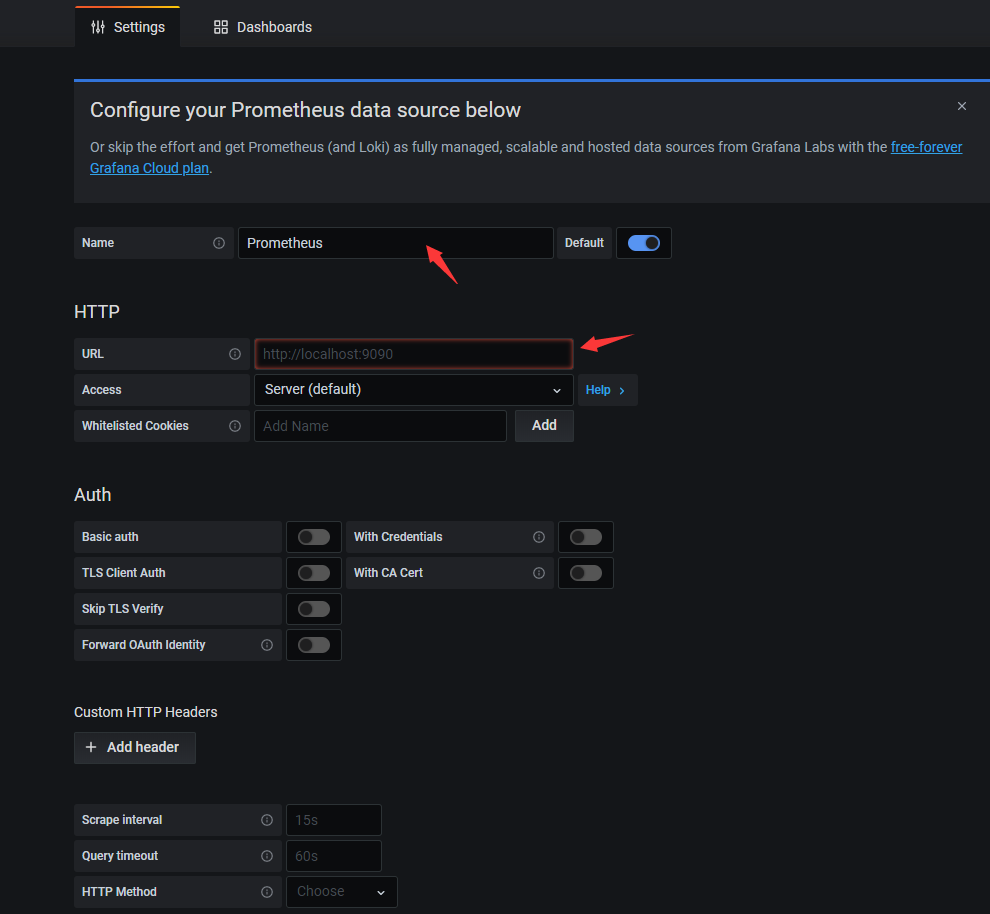Click the With CA Cert info icon
Image resolution: width=990 pixels, height=914 pixels.
click(539, 573)
